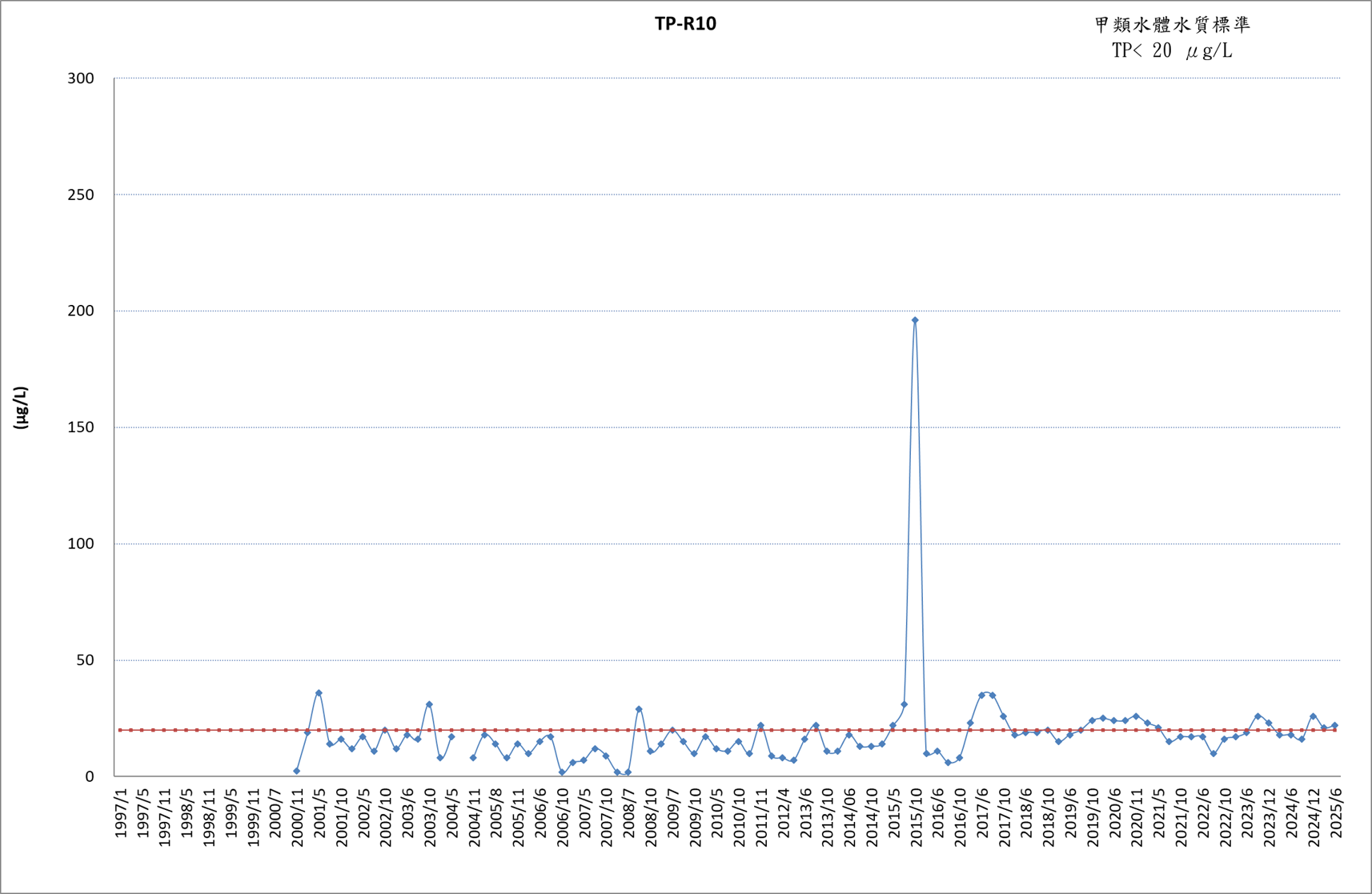The width and height of the screenshot is (1372, 894).
Task: Click the 2017/6 date label
Action: pyautogui.click(x=982, y=813)
